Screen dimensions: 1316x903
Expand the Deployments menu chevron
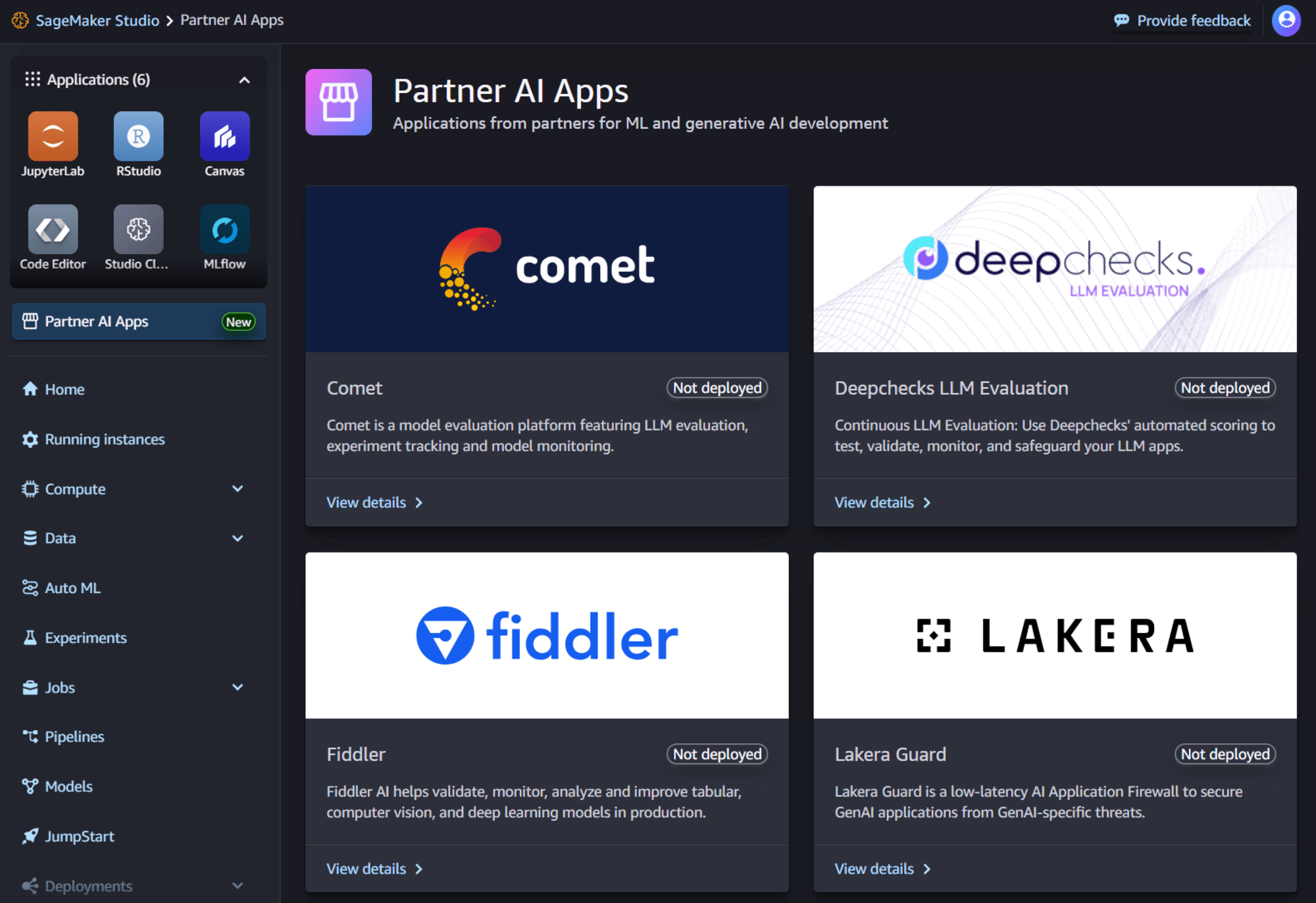pyautogui.click(x=238, y=885)
